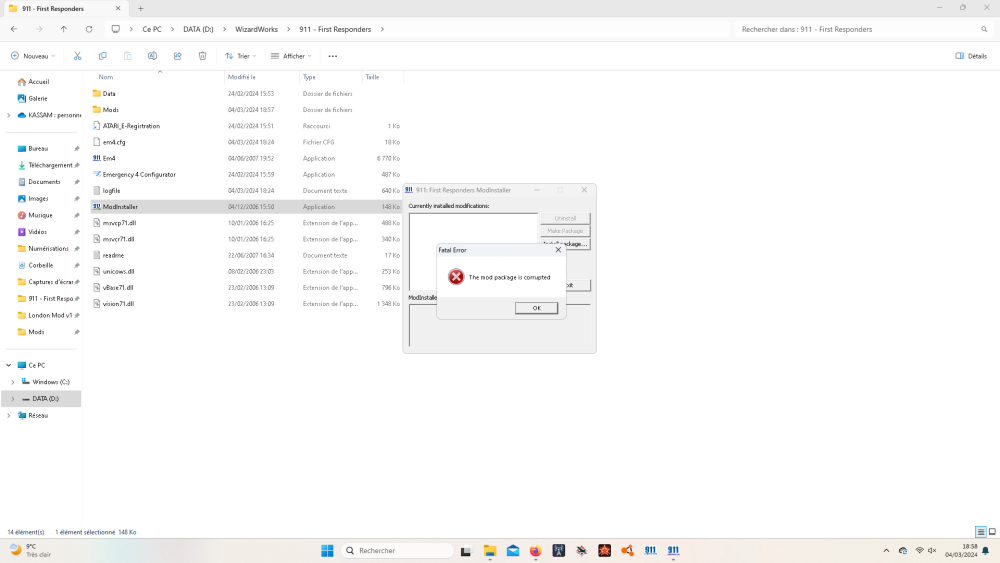Click the search box for 911 - First Responders
The image size is (1000, 563).
(864, 29)
